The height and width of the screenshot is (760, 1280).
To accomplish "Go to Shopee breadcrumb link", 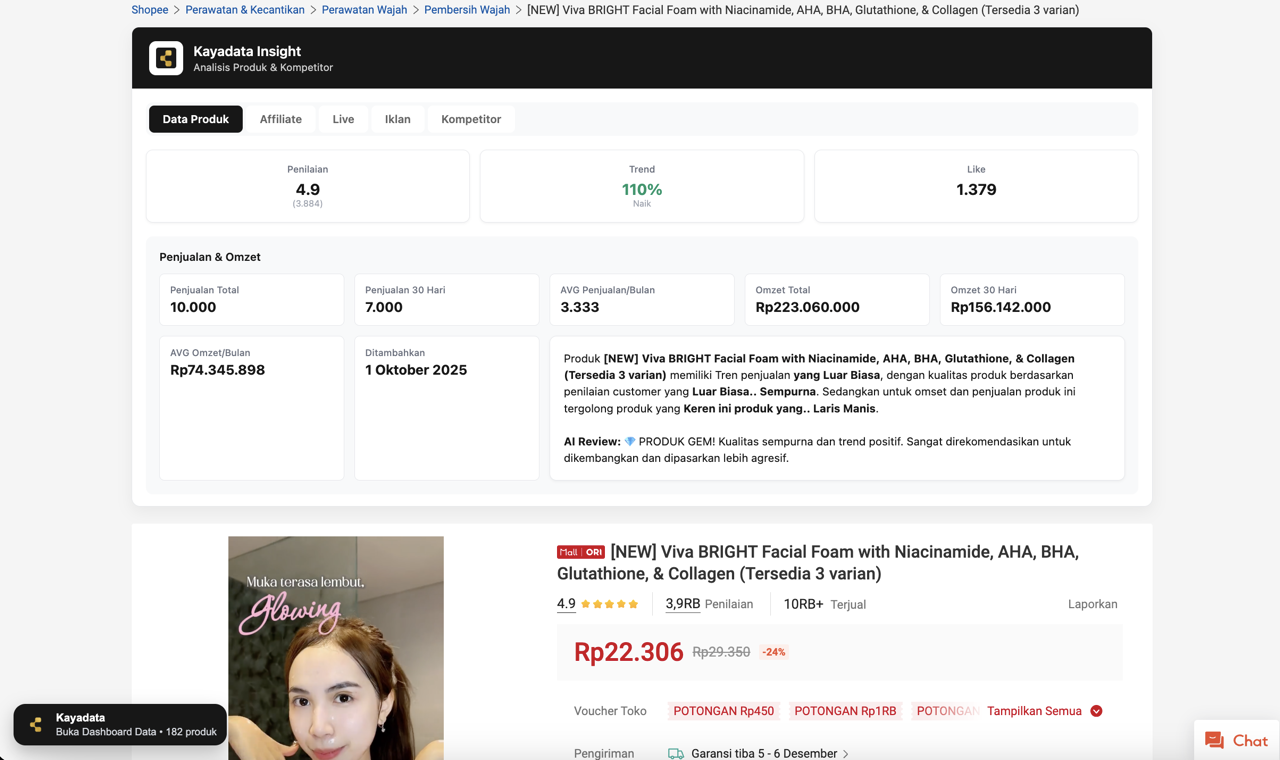I will pyautogui.click(x=150, y=10).
